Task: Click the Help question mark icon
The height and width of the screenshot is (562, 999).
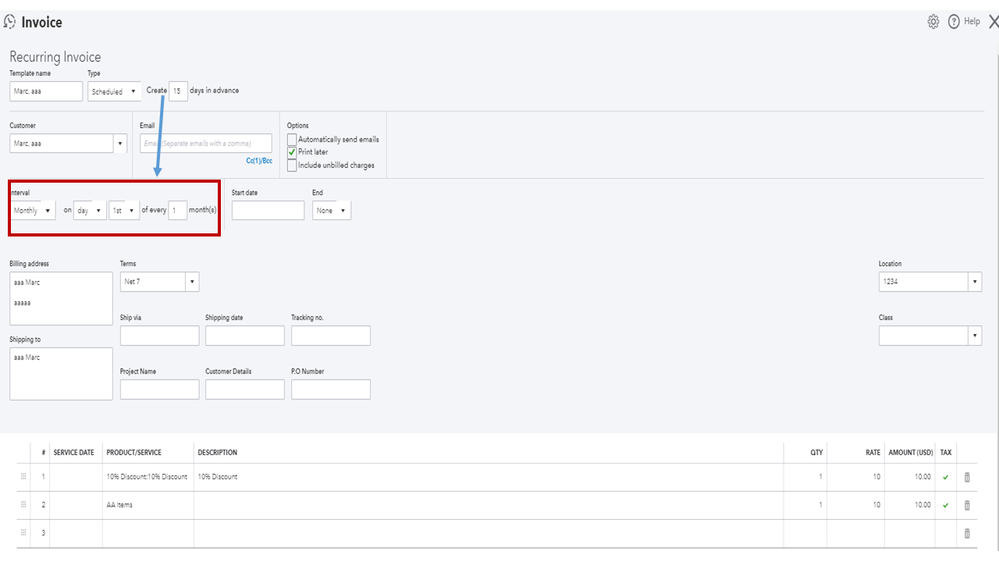Action: pos(954,22)
